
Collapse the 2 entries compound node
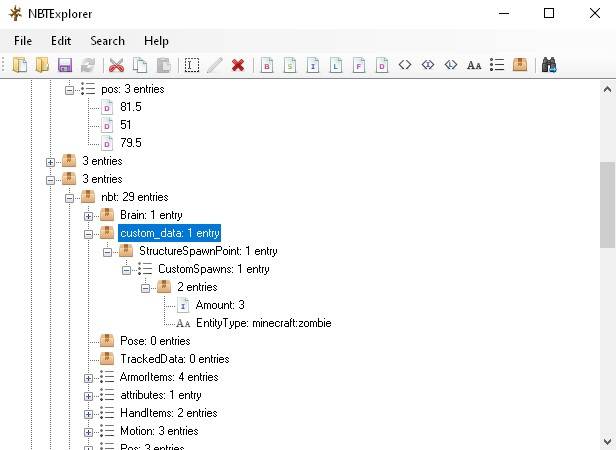(145, 288)
